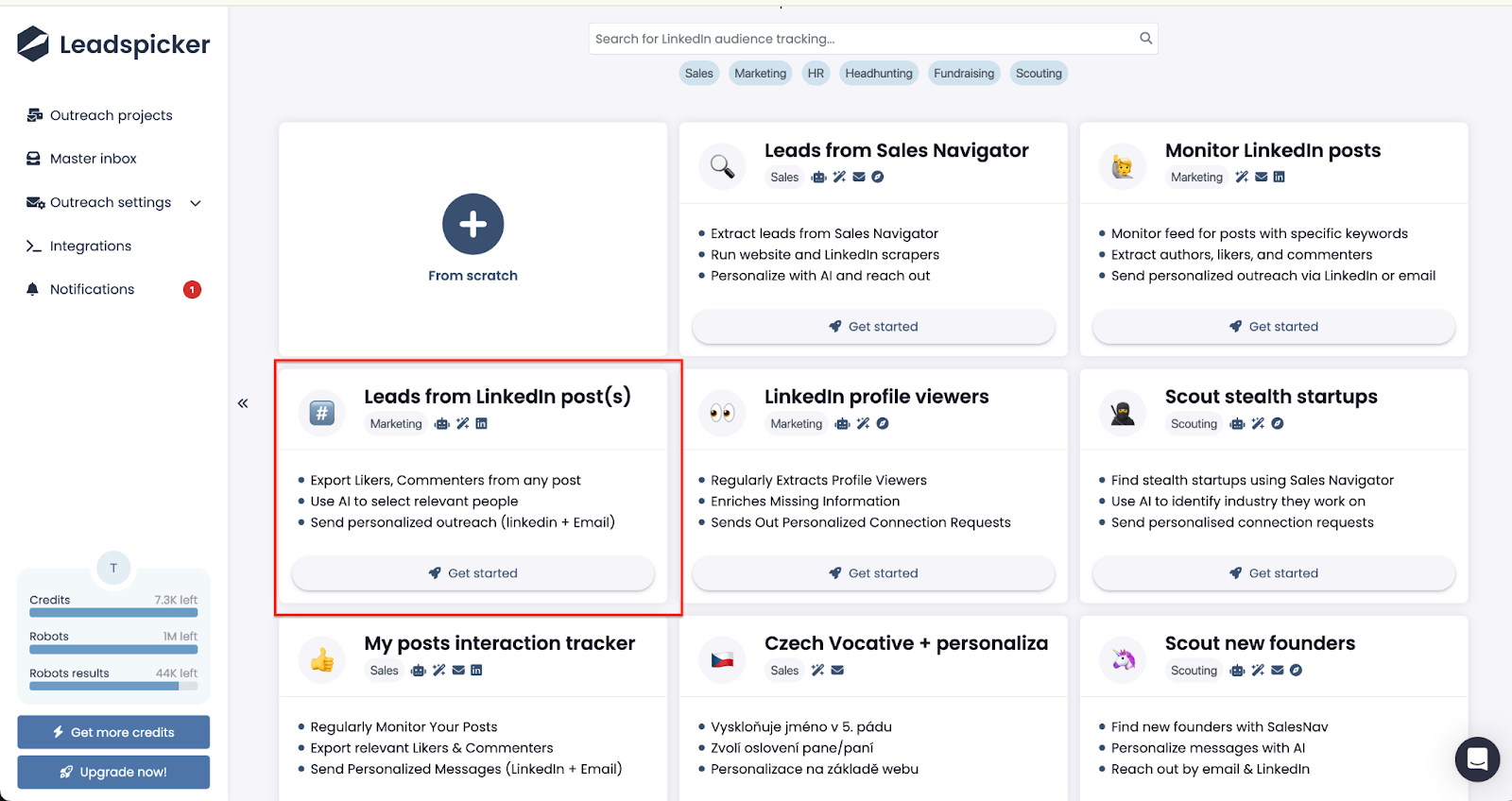Click robot icon in Sales Navigator card
This screenshot has height=801, width=1512.
819,177
